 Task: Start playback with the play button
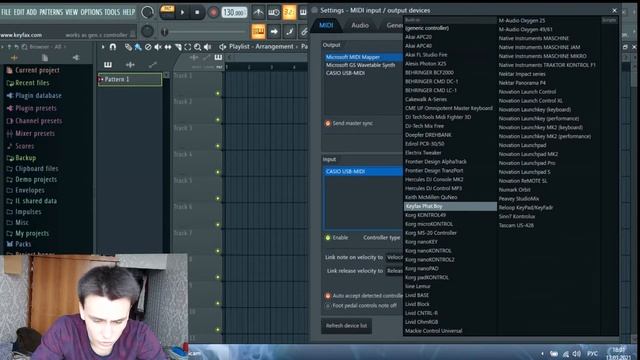[182, 13]
